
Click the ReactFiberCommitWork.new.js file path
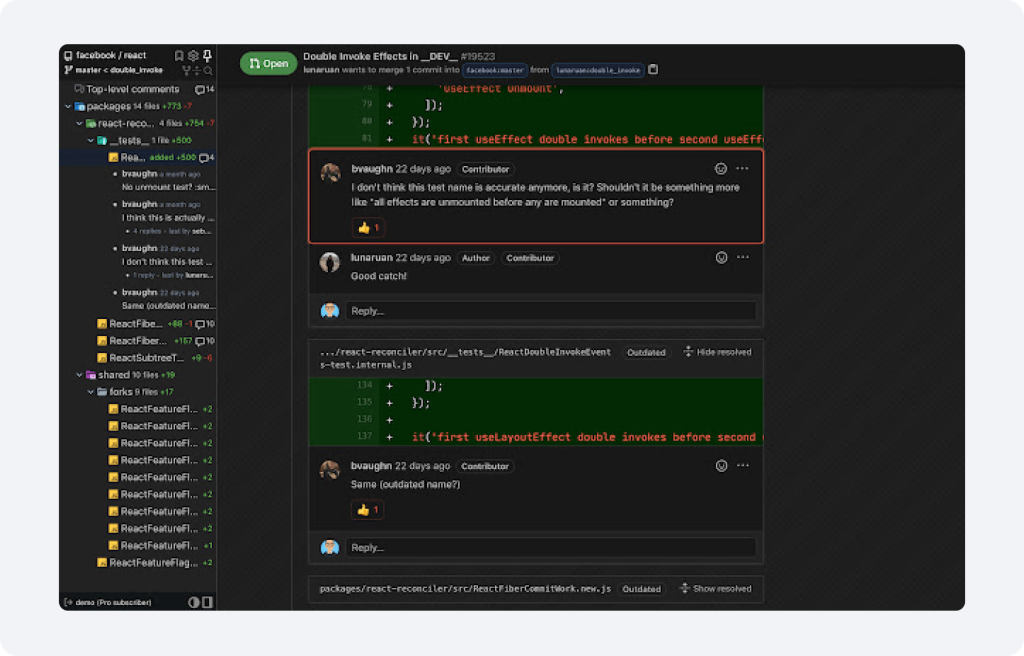[x=465, y=589]
